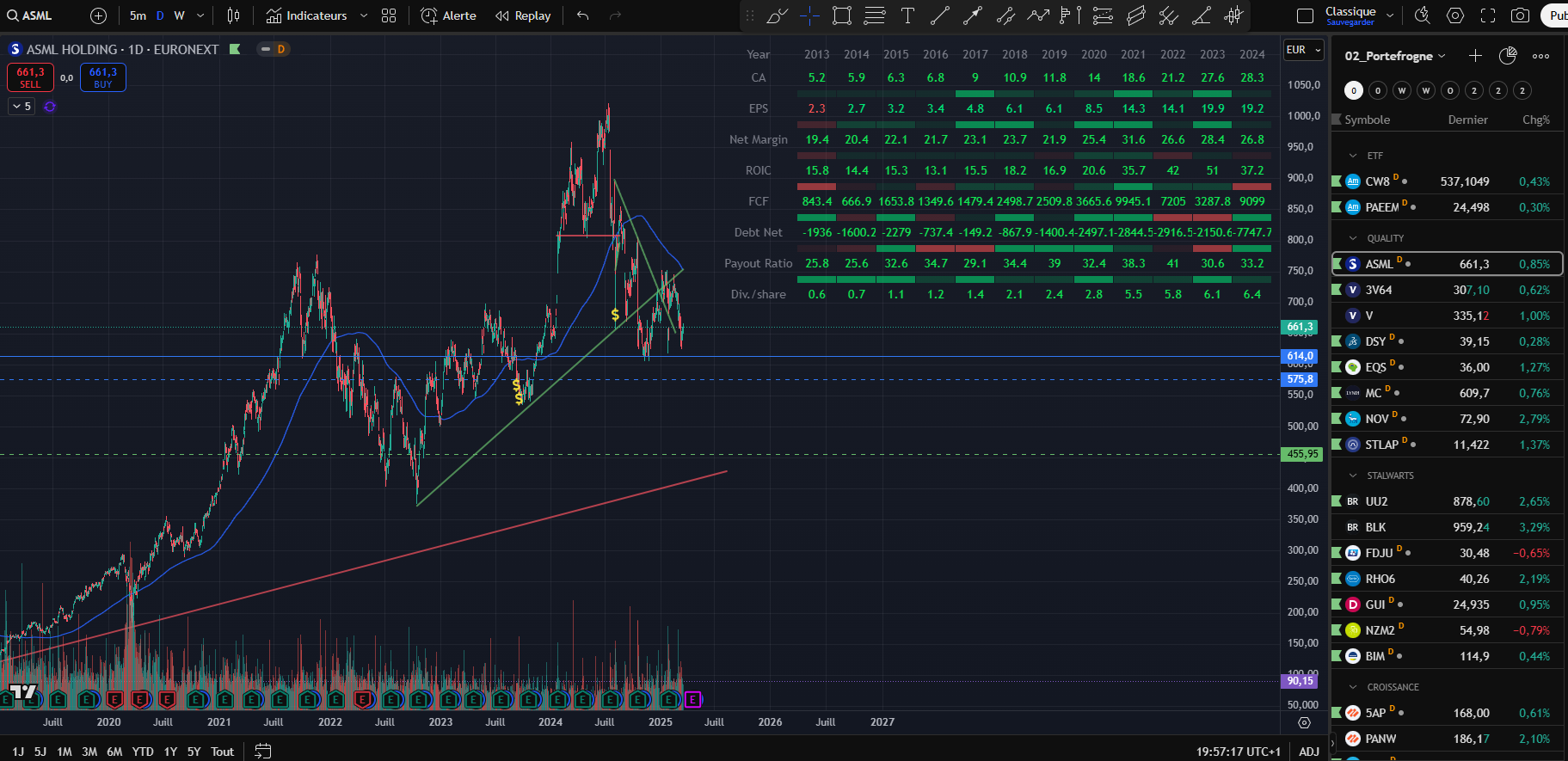
Task: Open quick search lightning icon
Action: coord(1423,15)
